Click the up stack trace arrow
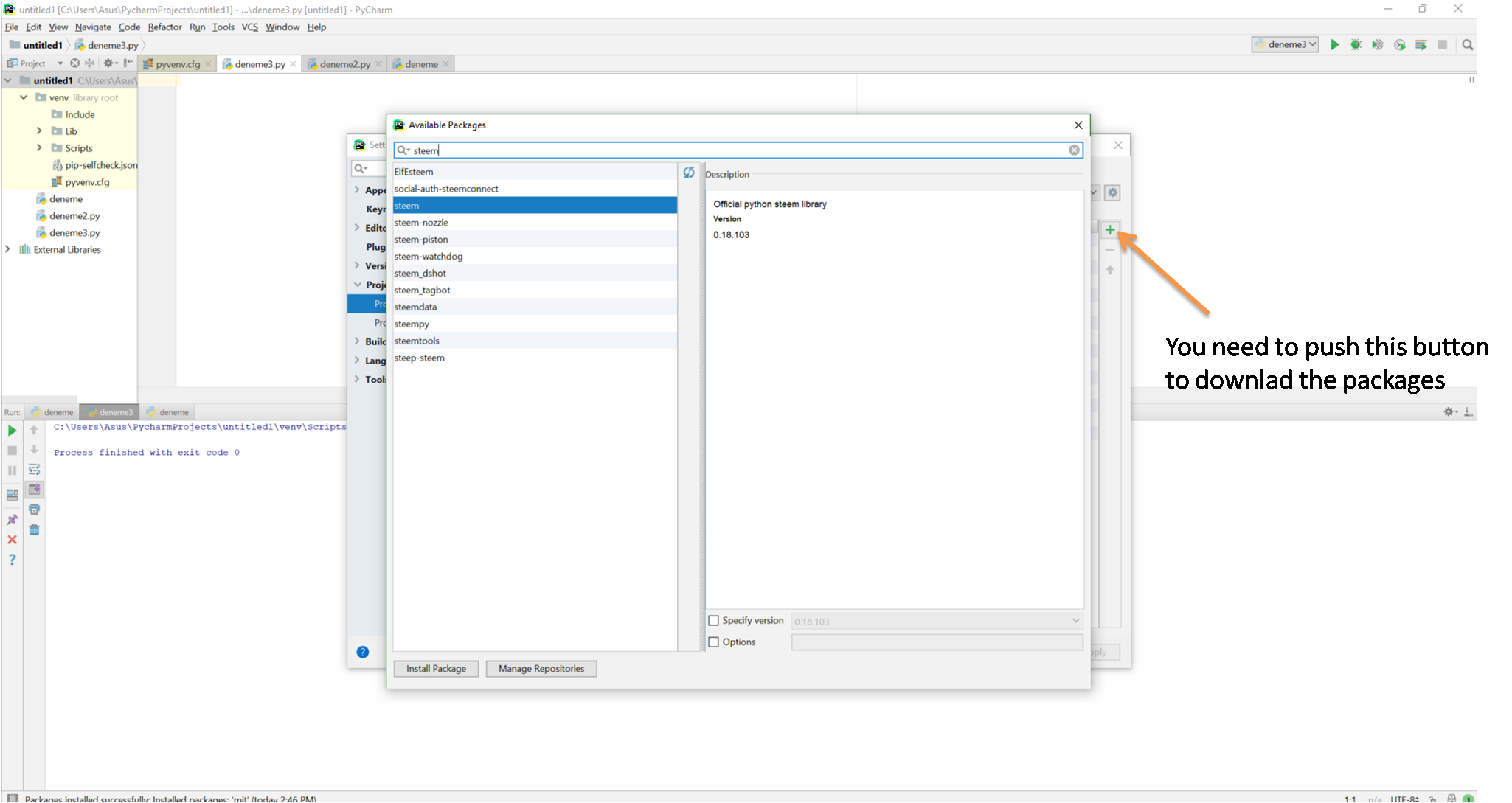This screenshot has width=1512, height=803. tap(34, 430)
